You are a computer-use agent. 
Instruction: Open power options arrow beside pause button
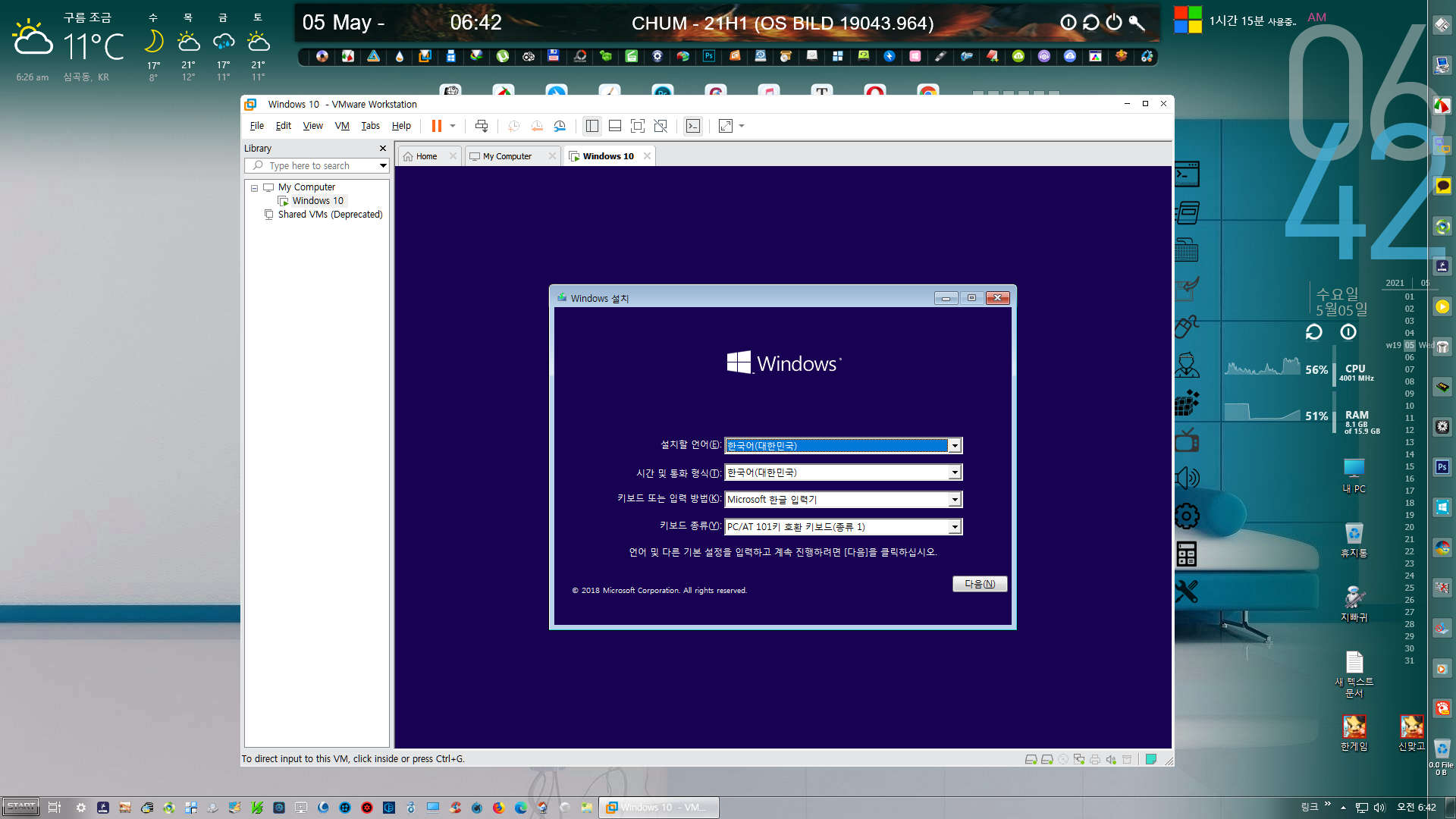click(453, 126)
